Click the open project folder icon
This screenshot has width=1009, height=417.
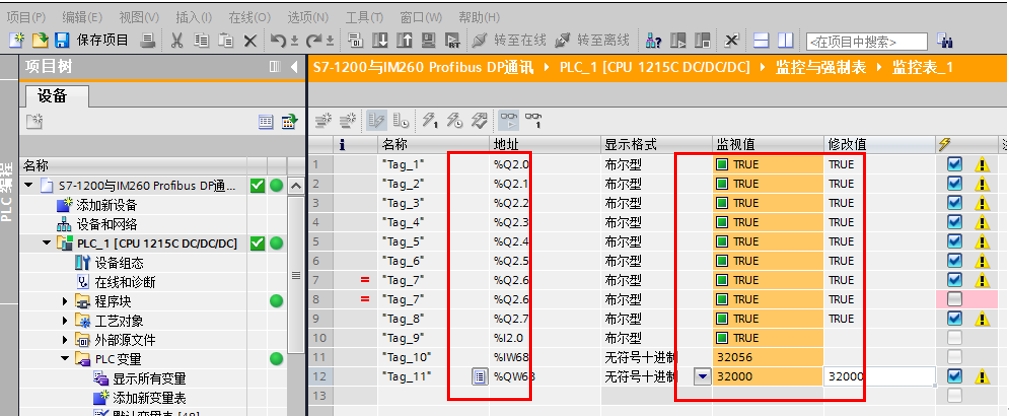click(x=39, y=40)
